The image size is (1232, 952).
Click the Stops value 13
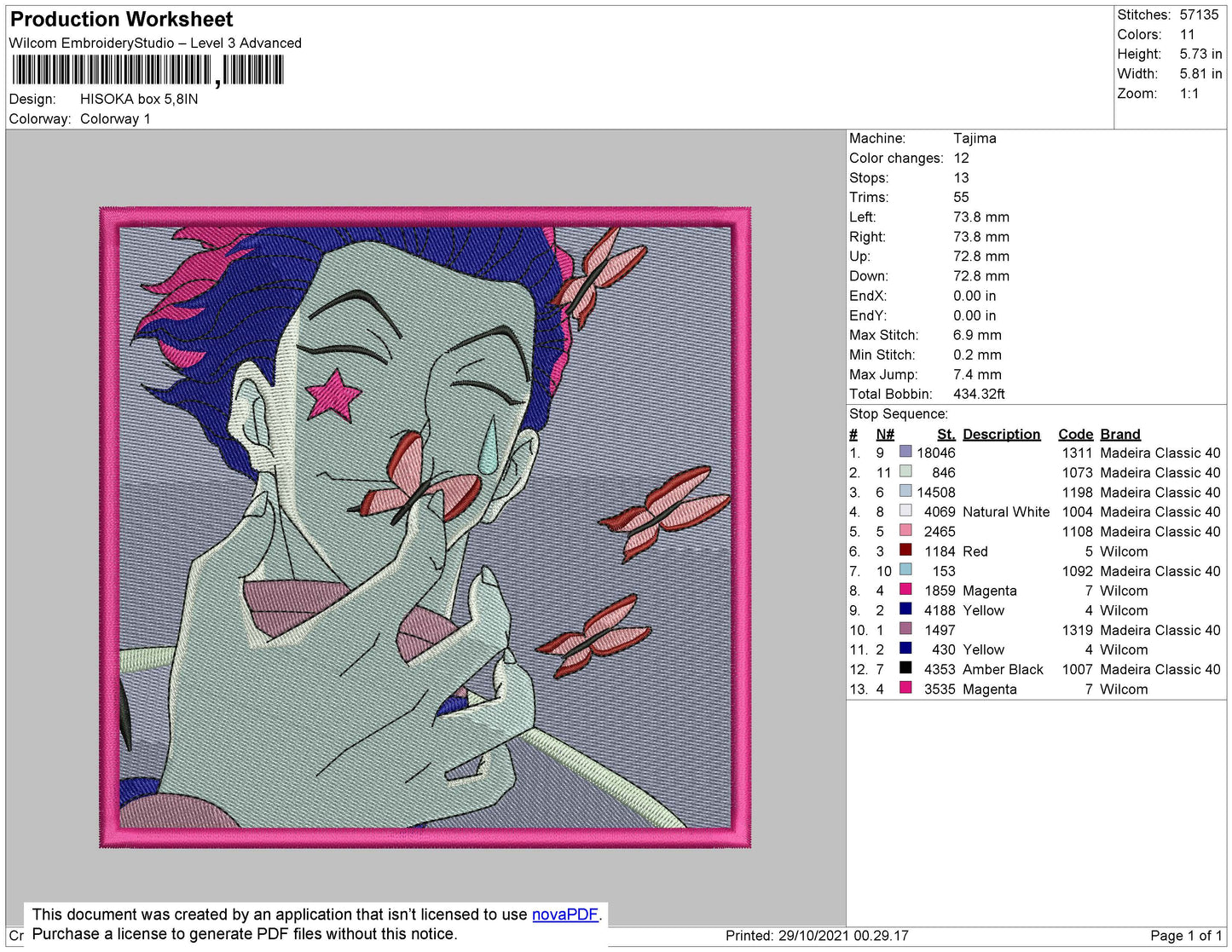961,177
